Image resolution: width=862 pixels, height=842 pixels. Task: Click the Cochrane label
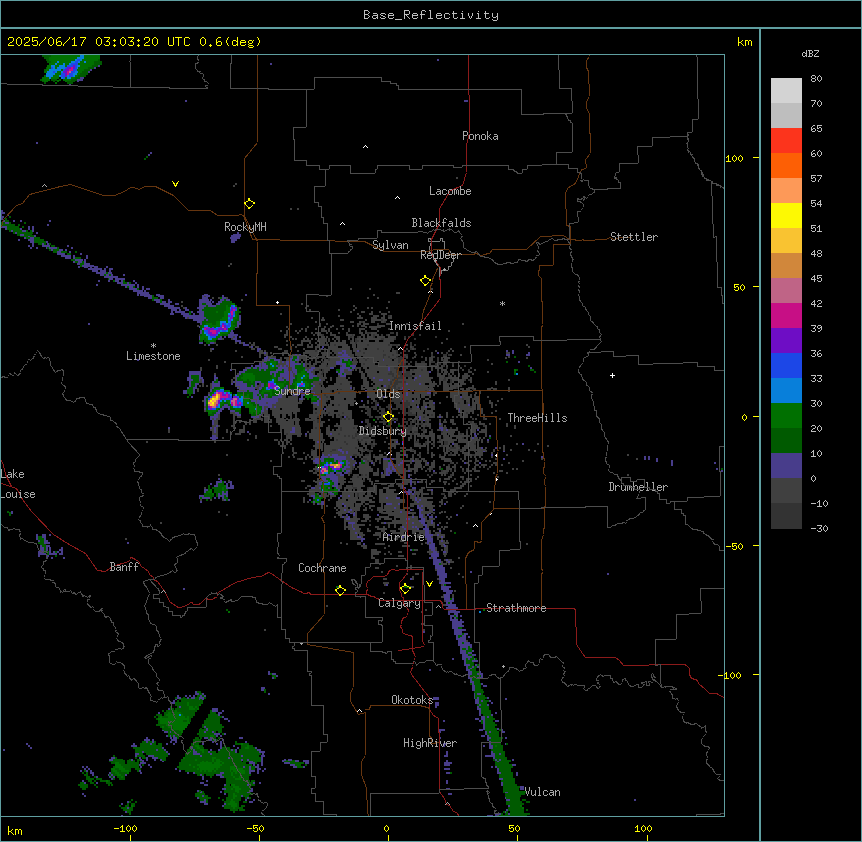point(322,568)
